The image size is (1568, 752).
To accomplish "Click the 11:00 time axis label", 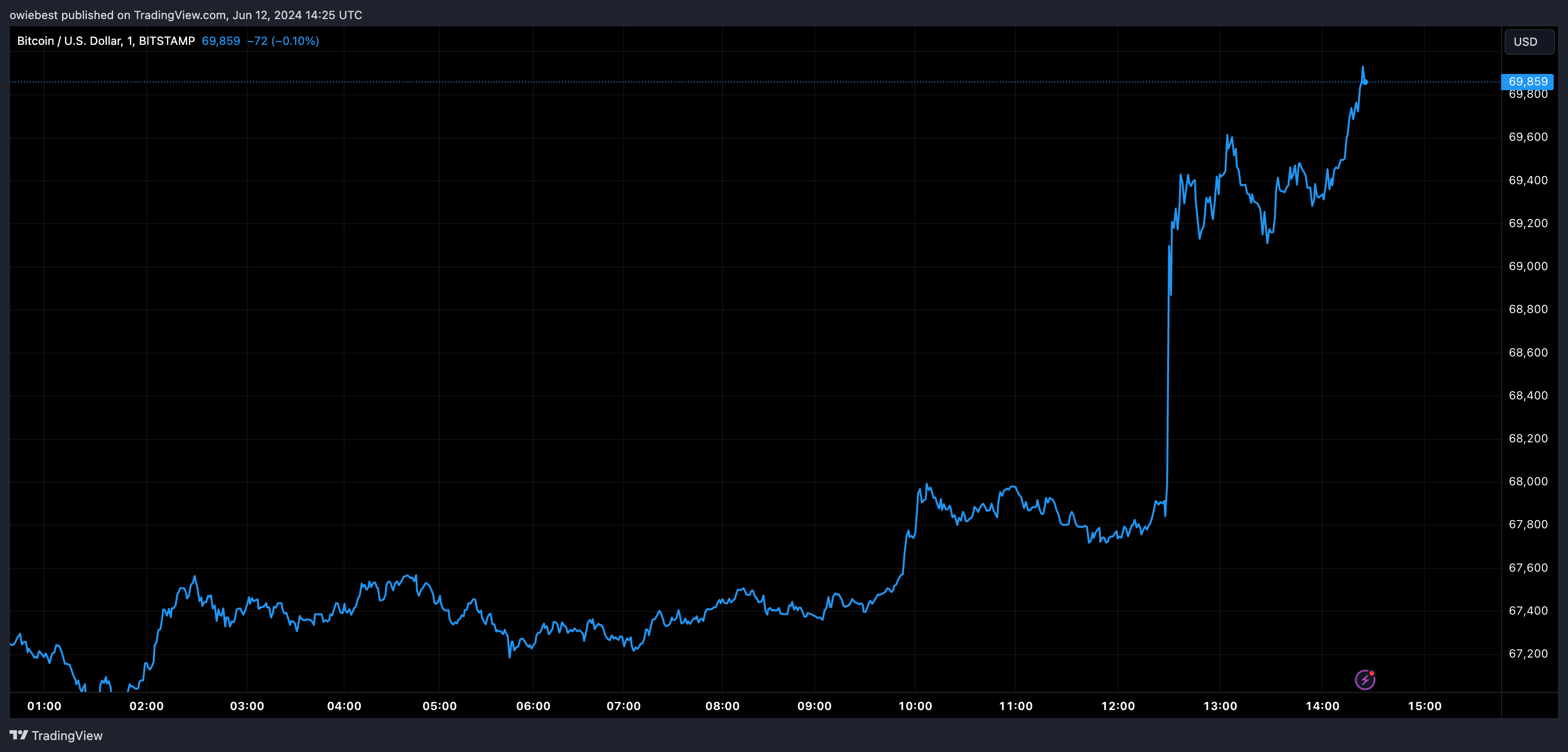I will point(1016,706).
